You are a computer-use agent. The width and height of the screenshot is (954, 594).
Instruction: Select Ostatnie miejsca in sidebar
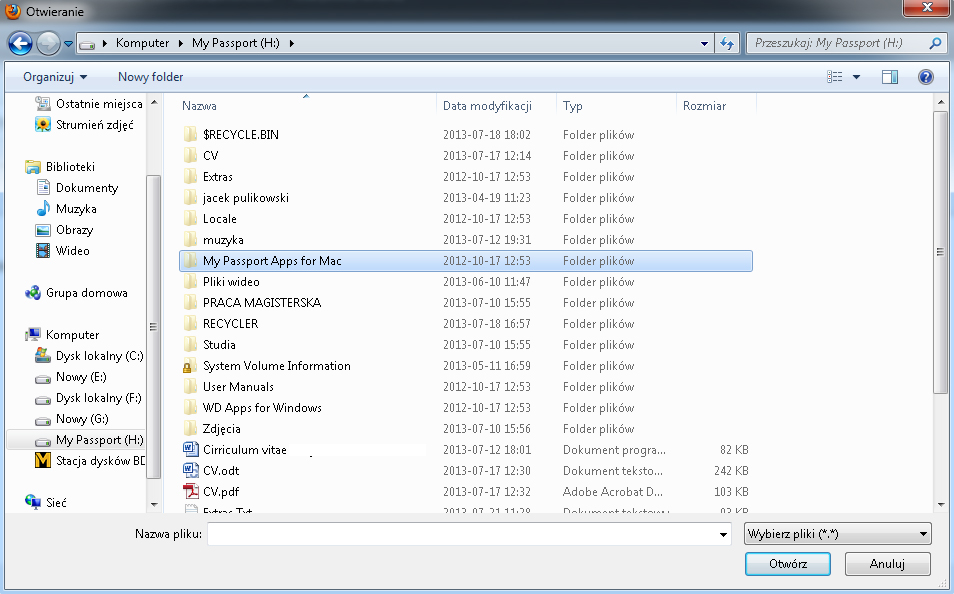pos(88,104)
